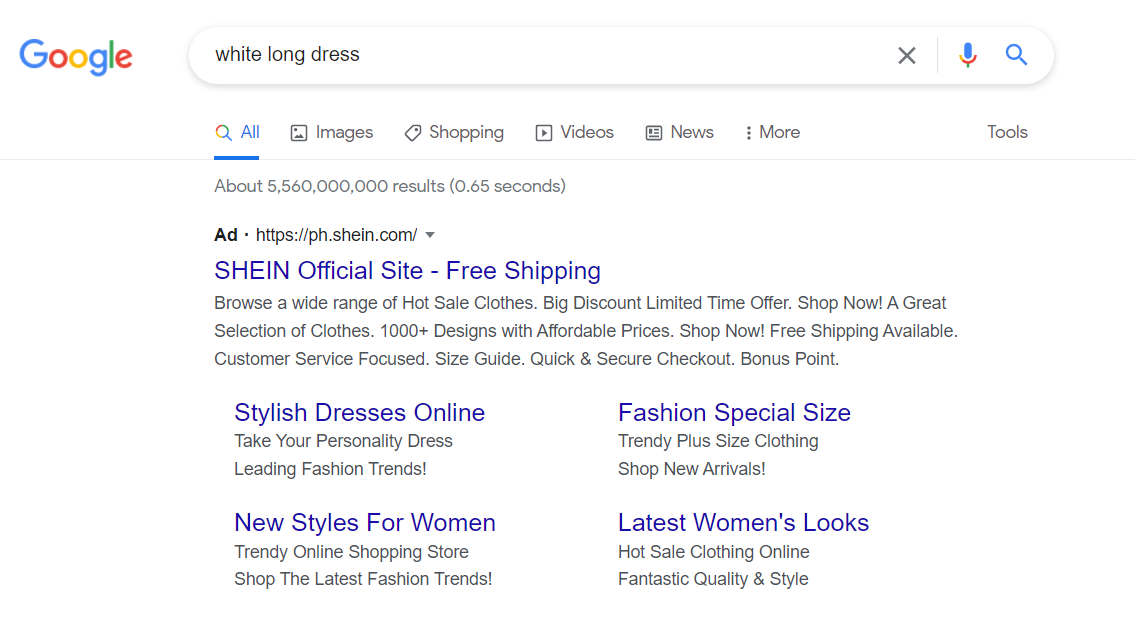
Task: Click the blue magnifier search icon
Action: click(x=1016, y=54)
